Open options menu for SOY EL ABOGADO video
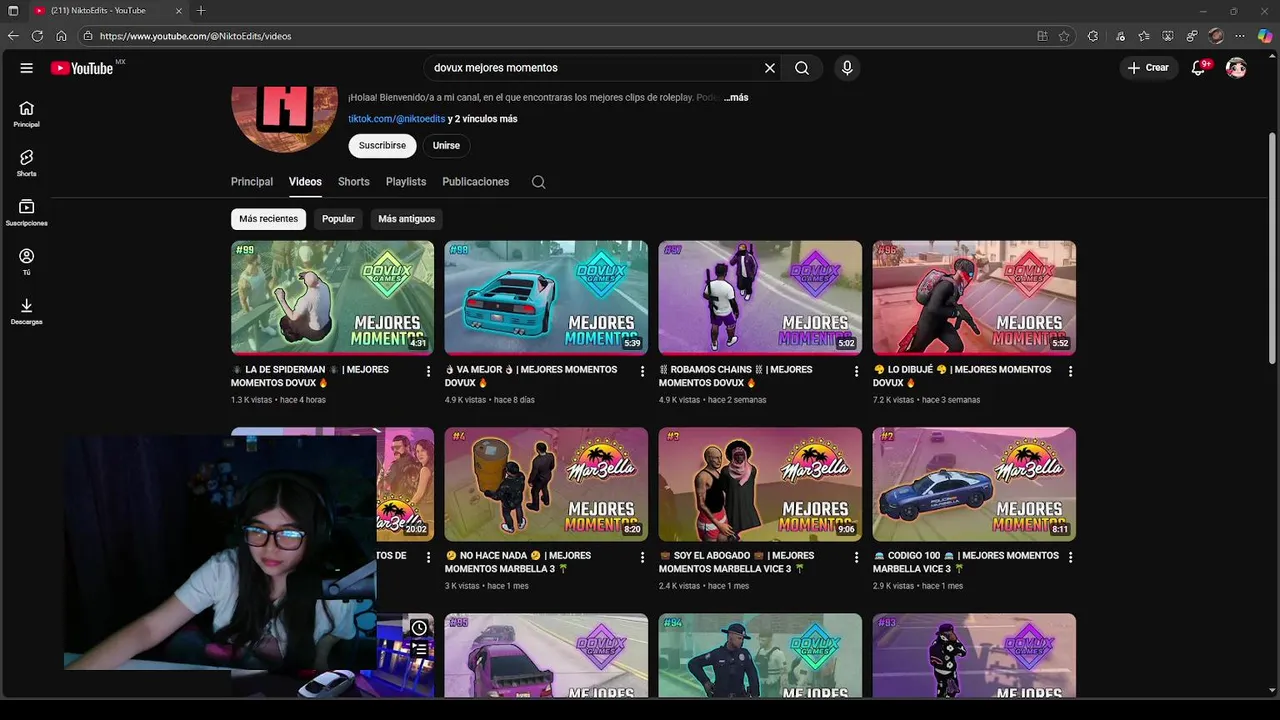This screenshot has height=720, width=1280. [x=856, y=557]
